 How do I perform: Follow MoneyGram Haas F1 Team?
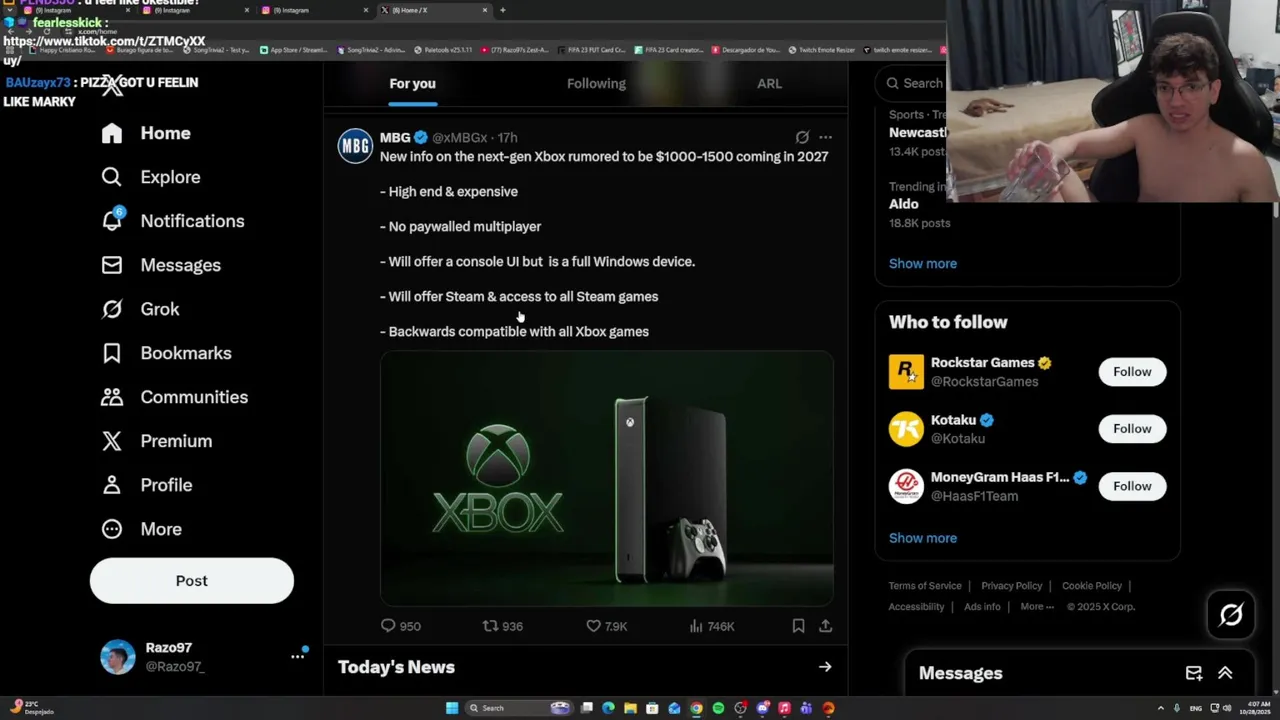1132,486
